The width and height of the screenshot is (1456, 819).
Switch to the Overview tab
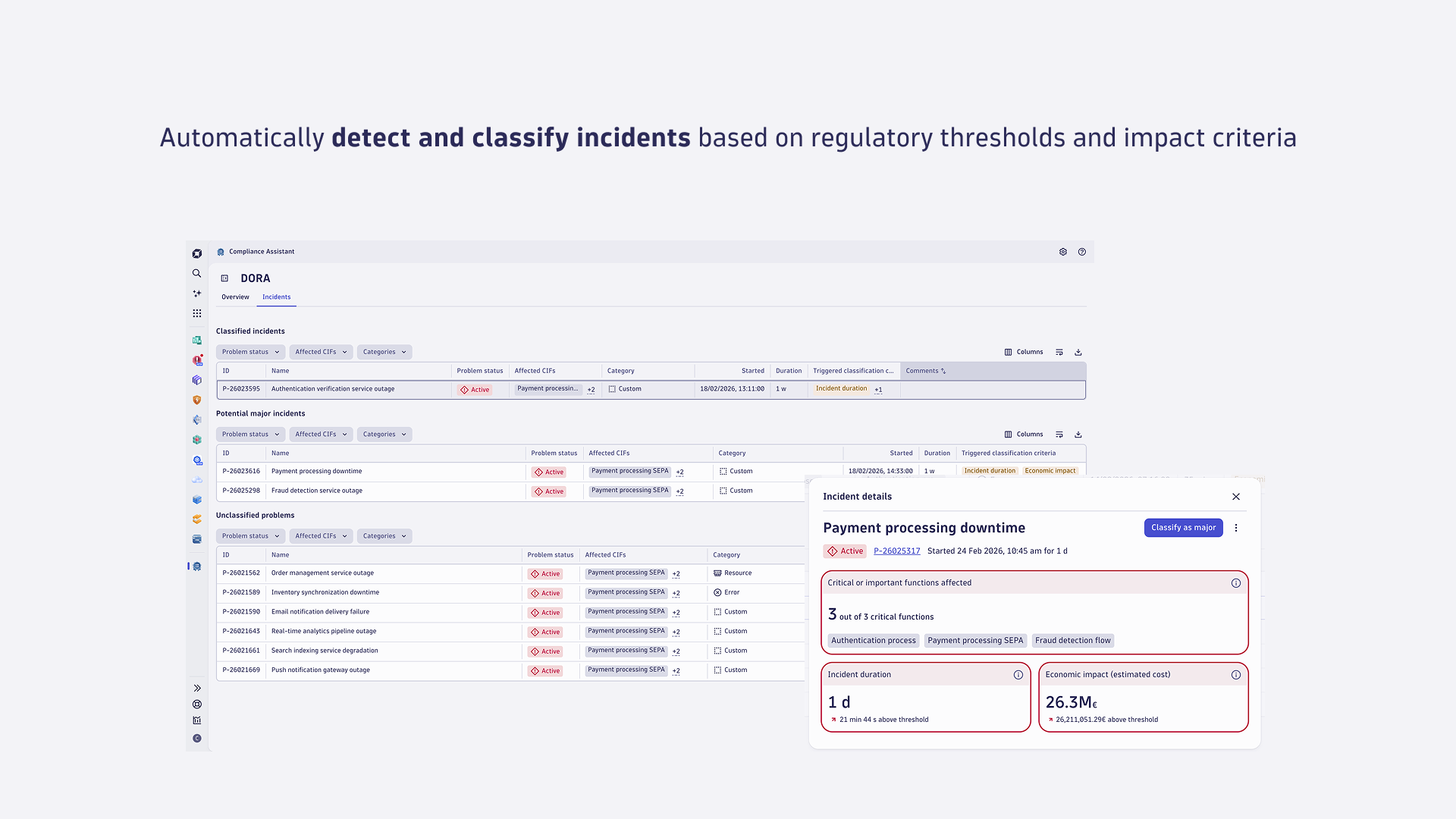point(235,297)
